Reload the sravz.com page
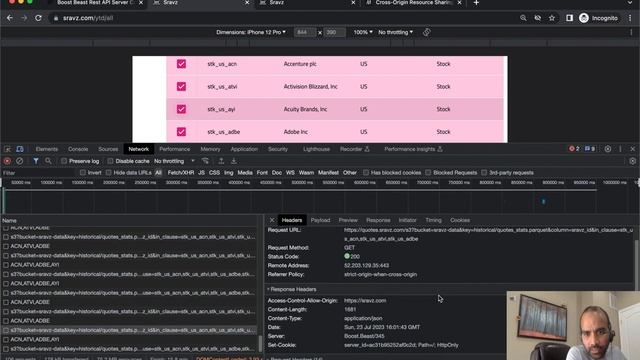Image resolution: width=640 pixels, height=360 pixels. point(38,18)
